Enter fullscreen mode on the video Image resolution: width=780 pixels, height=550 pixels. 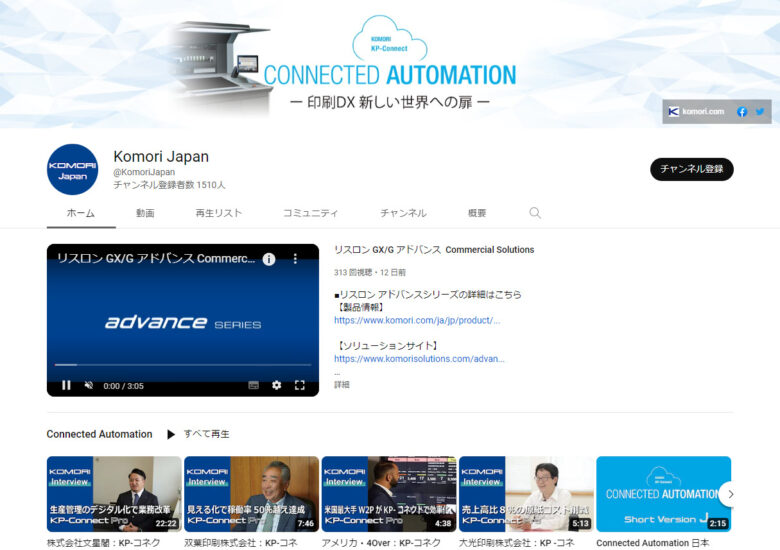point(299,385)
